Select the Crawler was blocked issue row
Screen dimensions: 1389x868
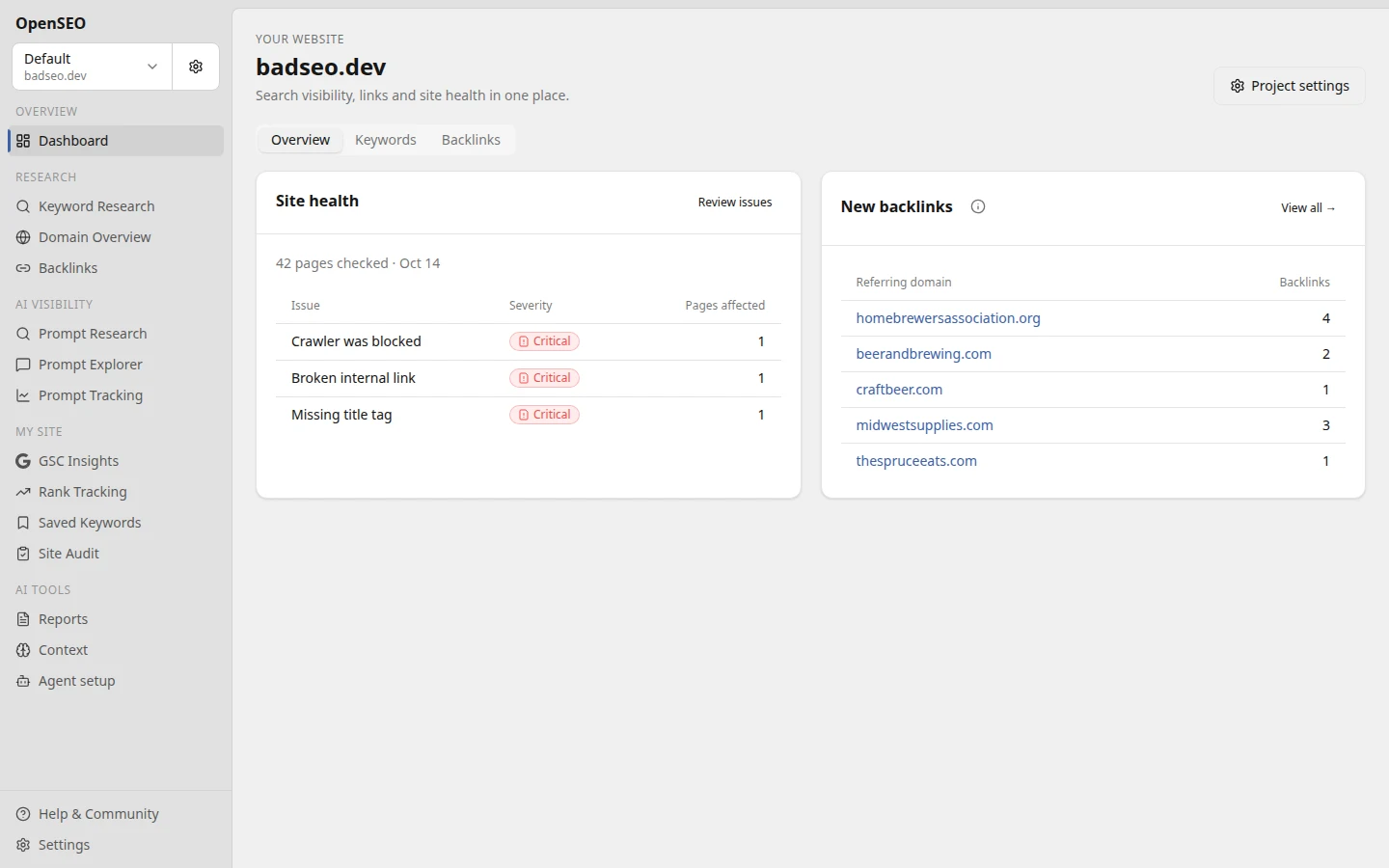coord(529,341)
